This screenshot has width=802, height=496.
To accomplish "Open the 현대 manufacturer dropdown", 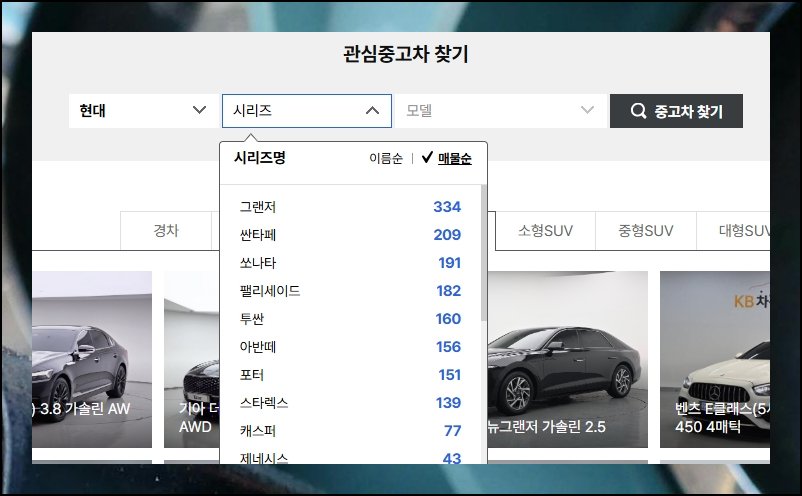I will click(x=144, y=110).
